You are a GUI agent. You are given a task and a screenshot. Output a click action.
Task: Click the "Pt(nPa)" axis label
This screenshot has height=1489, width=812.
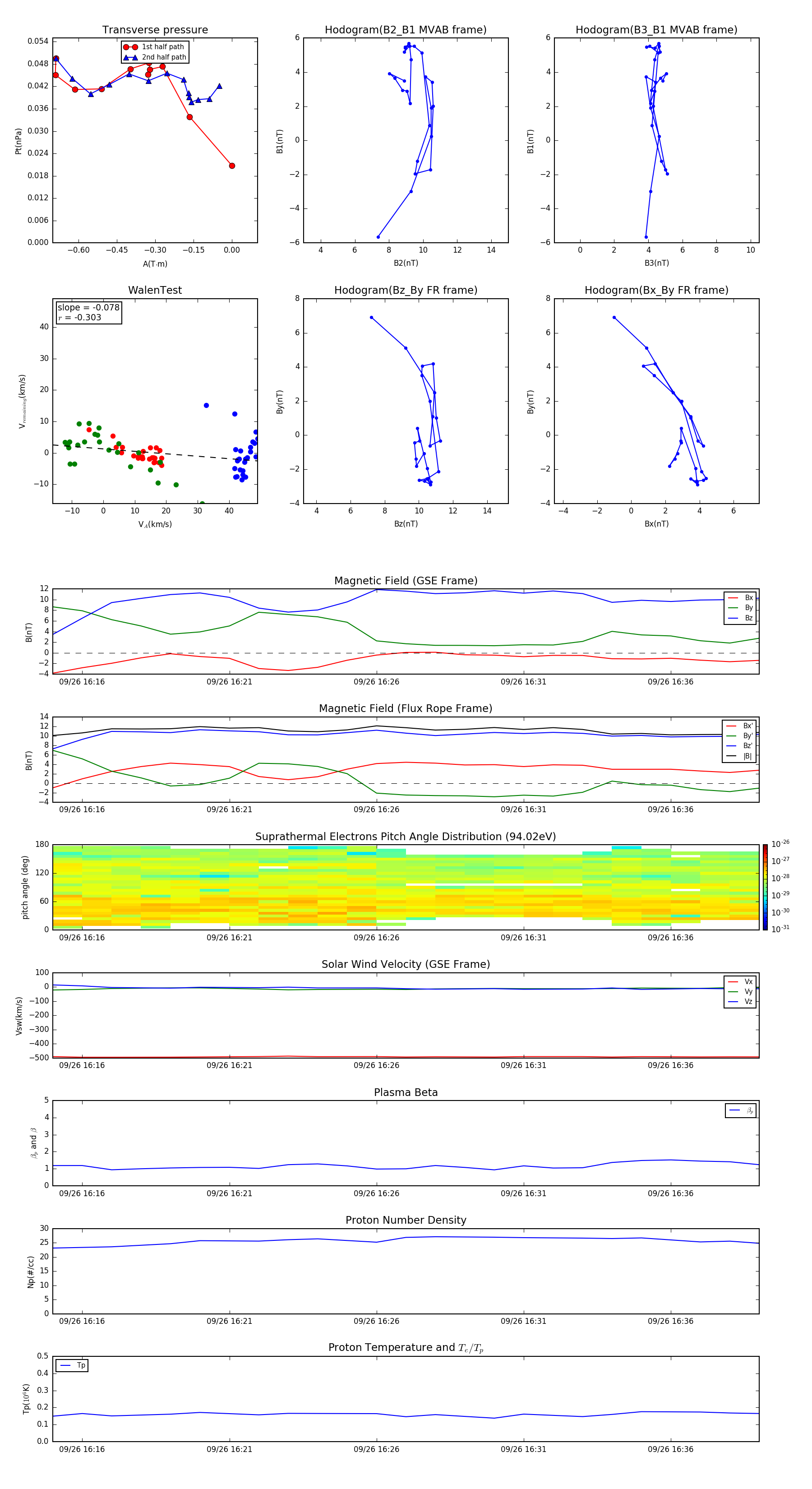(18, 141)
